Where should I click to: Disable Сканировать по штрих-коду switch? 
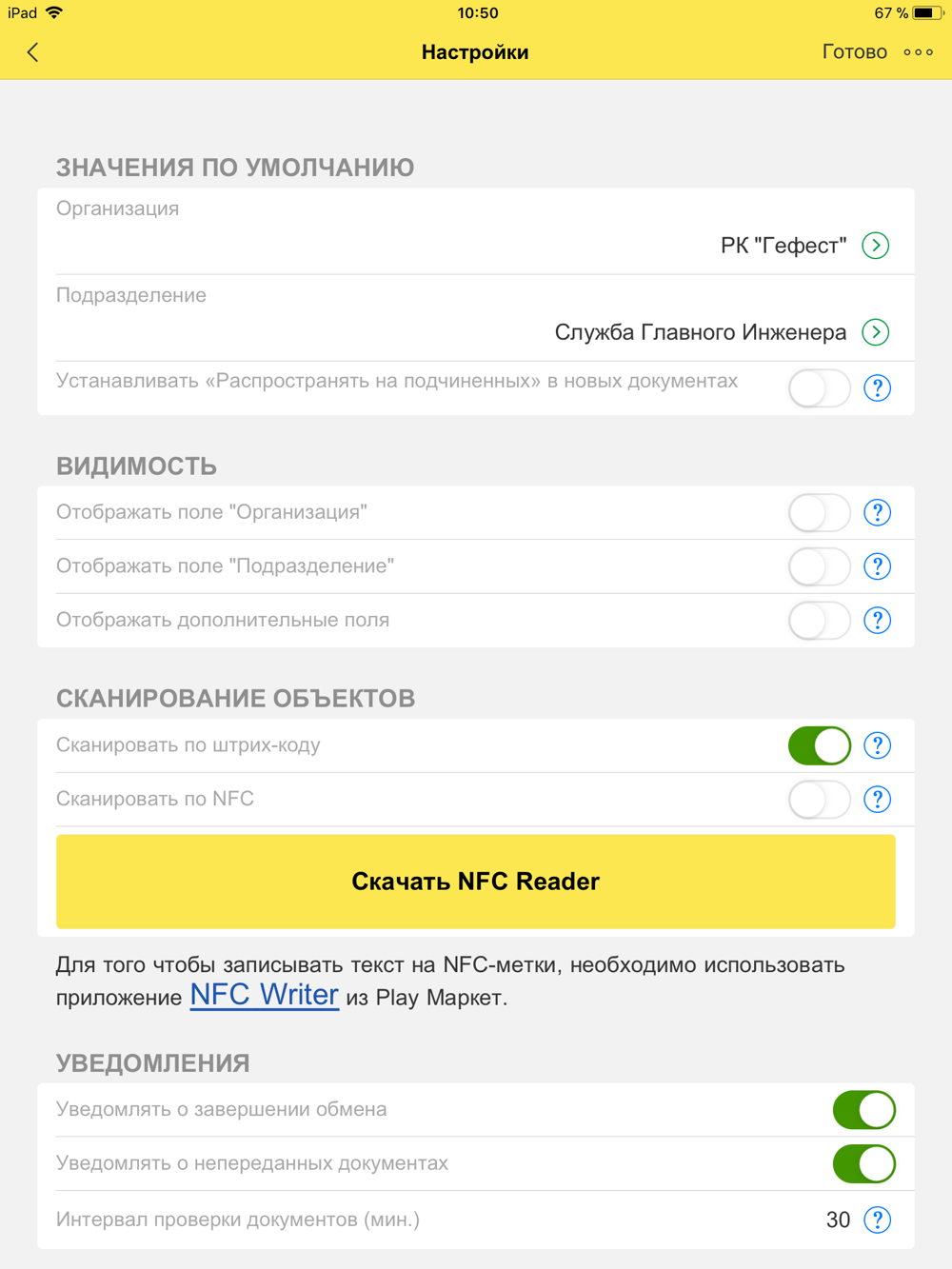pos(820,745)
